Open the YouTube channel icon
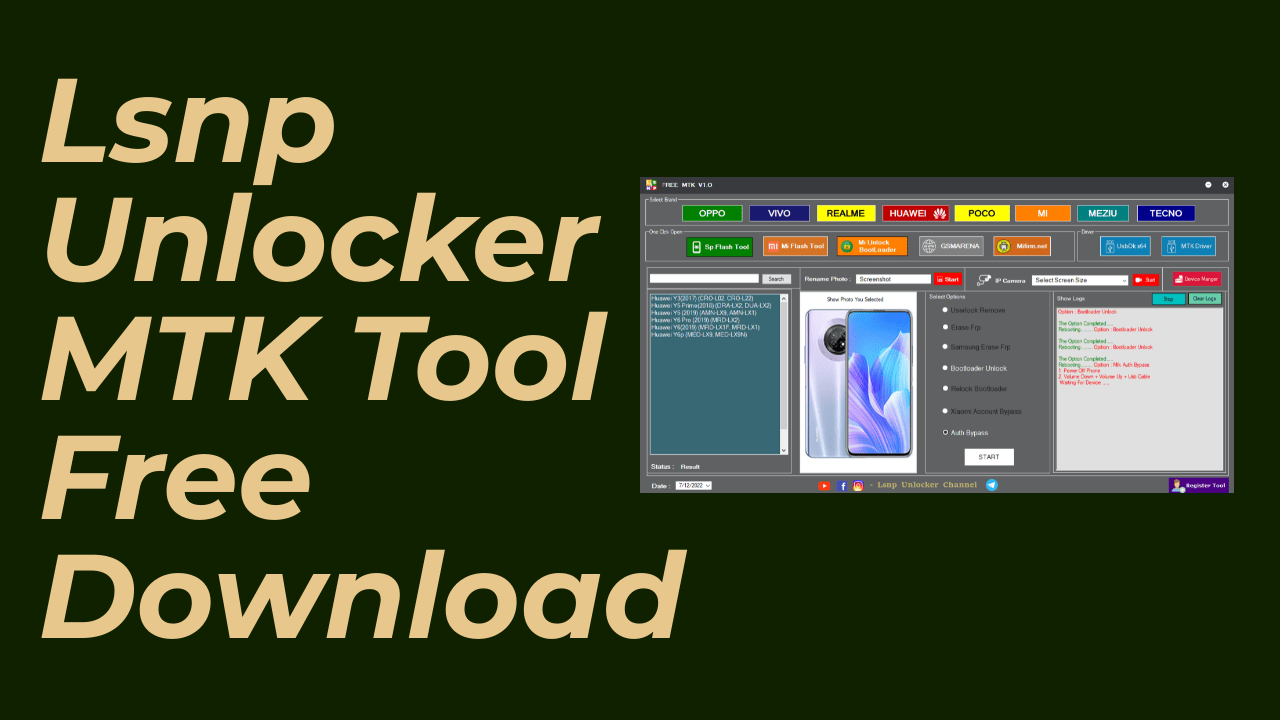 (x=824, y=486)
